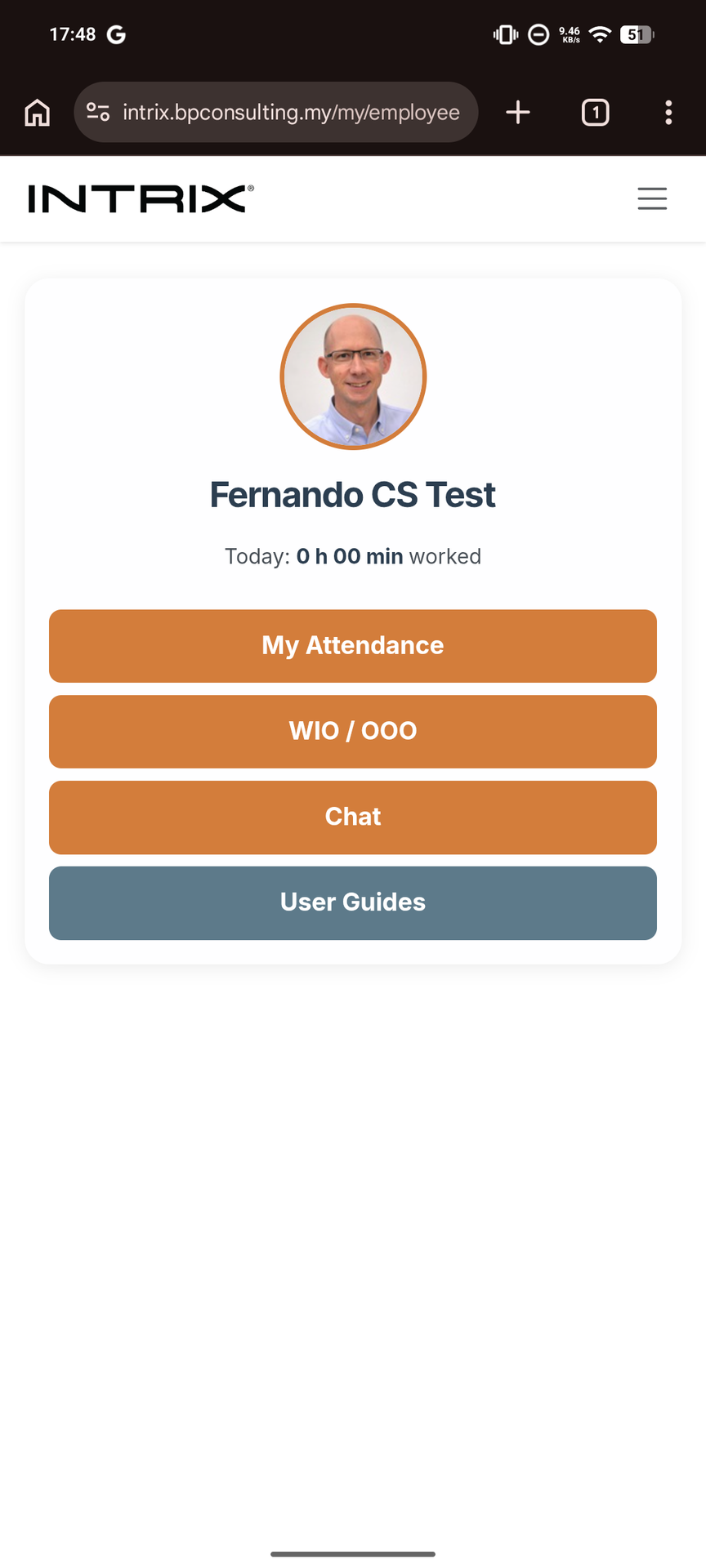Tap the Do Not Disturb status icon

pos(538,34)
